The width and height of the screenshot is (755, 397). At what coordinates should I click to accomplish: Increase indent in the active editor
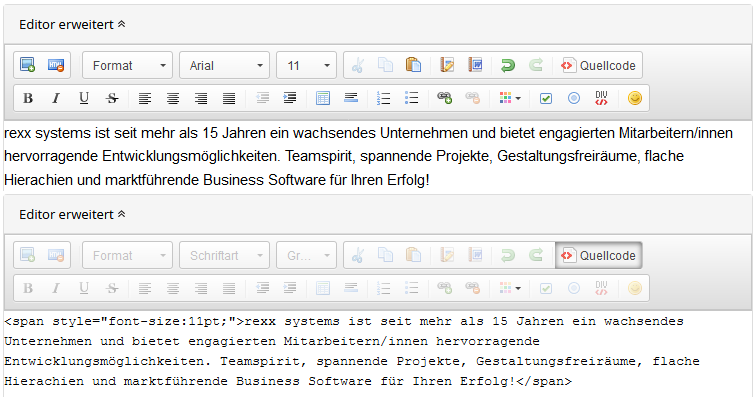point(290,98)
